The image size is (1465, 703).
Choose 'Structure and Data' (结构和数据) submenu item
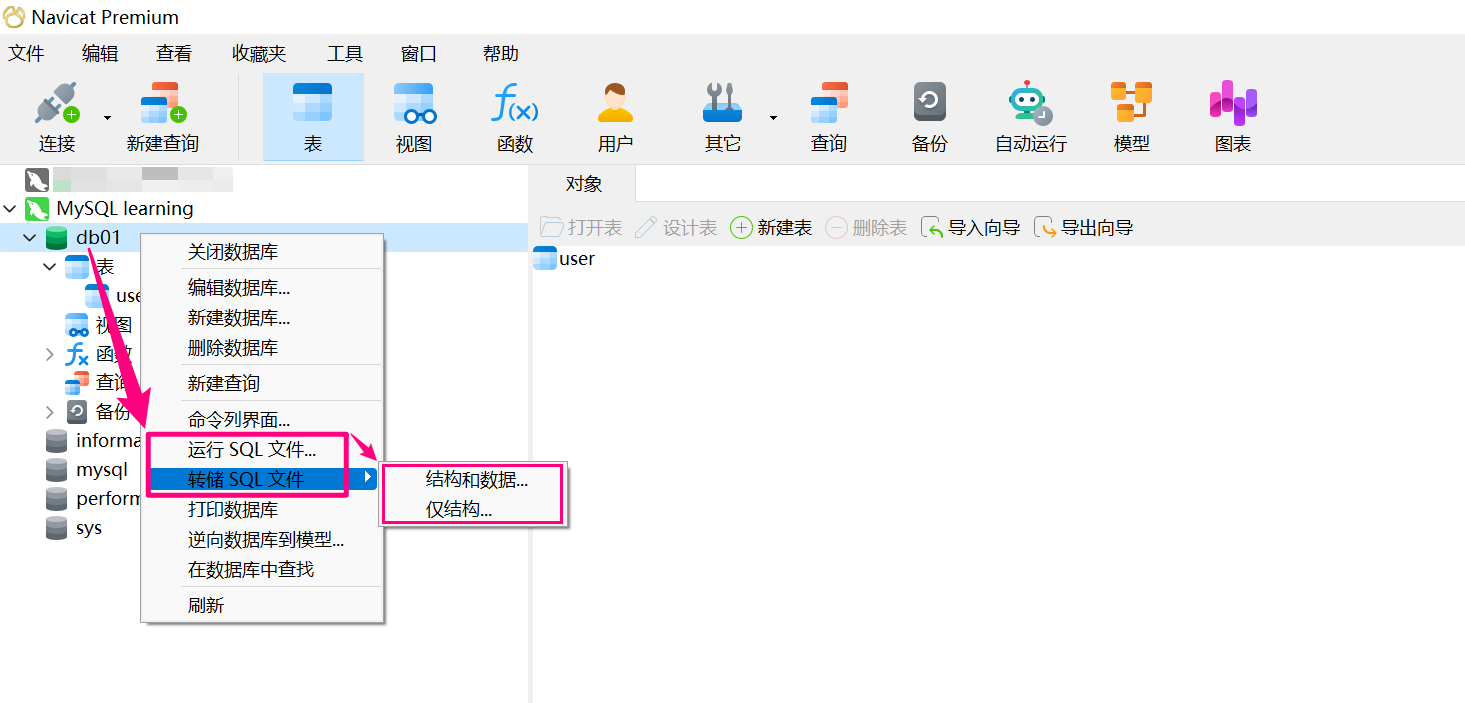476,480
